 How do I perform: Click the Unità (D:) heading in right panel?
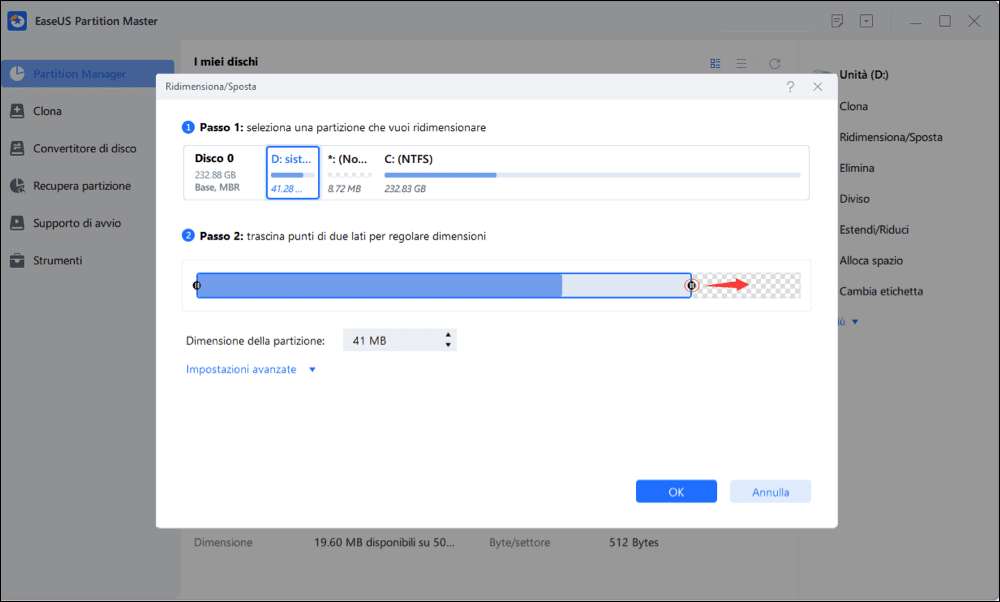tap(864, 75)
